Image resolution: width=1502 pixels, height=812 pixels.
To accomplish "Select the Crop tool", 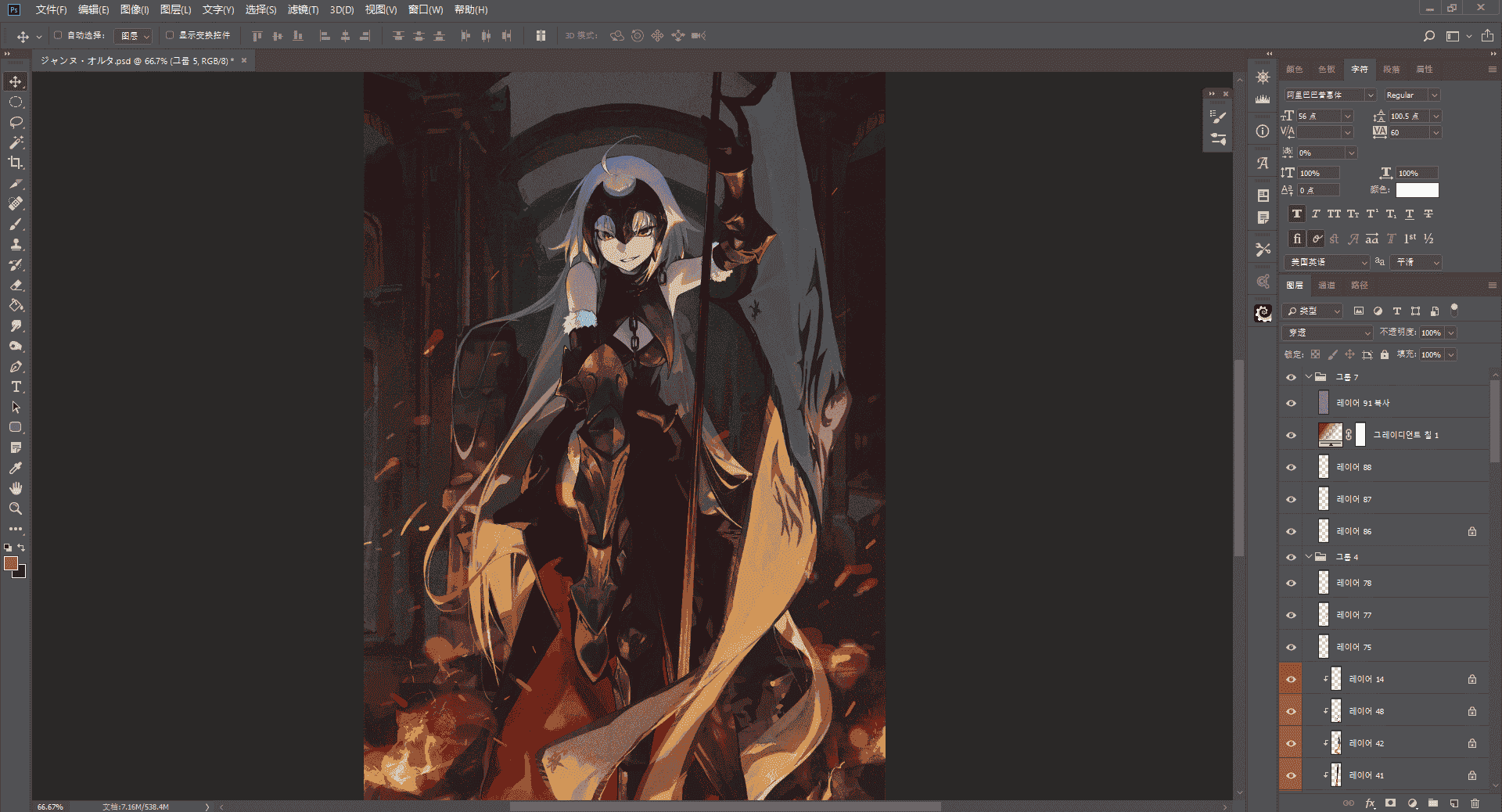I will pos(16,163).
